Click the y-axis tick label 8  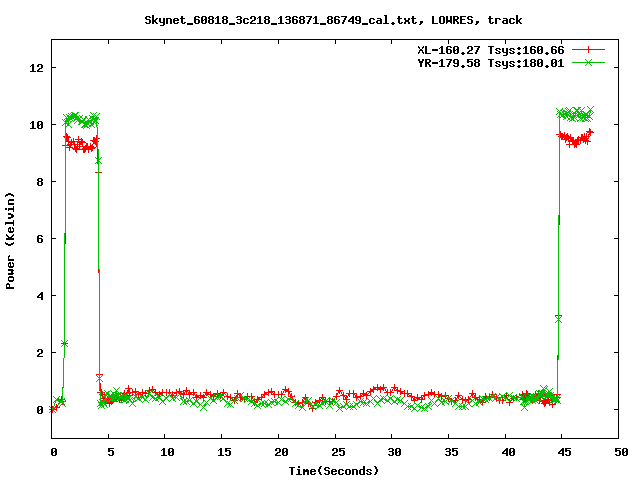pos(40,182)
